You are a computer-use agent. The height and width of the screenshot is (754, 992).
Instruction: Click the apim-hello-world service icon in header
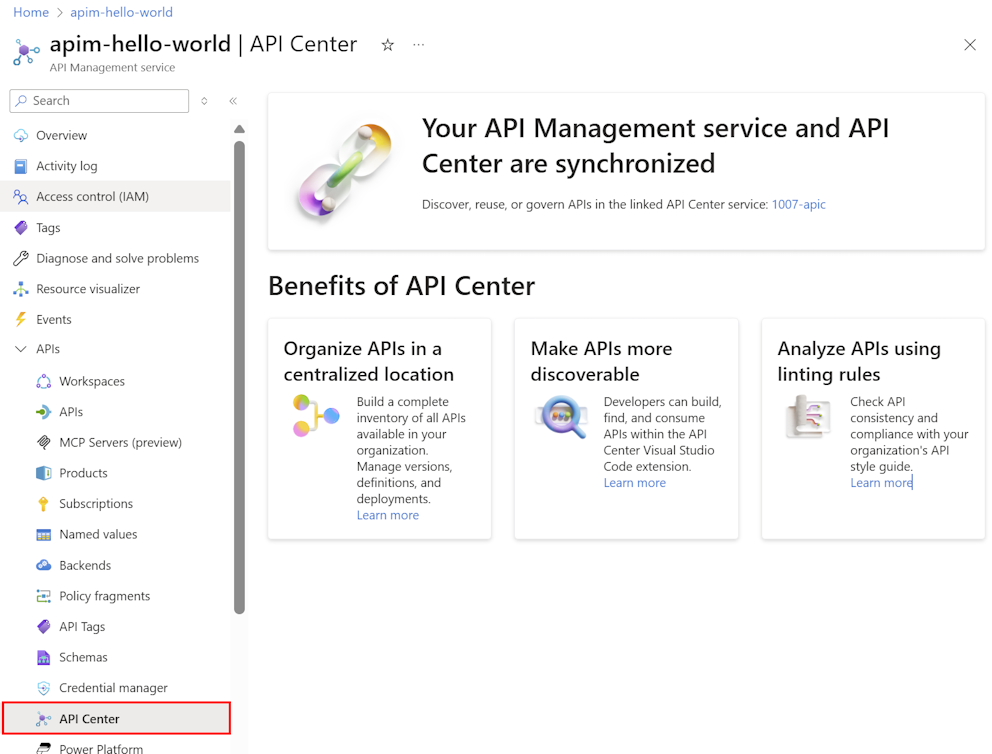[x=26, y=52]
